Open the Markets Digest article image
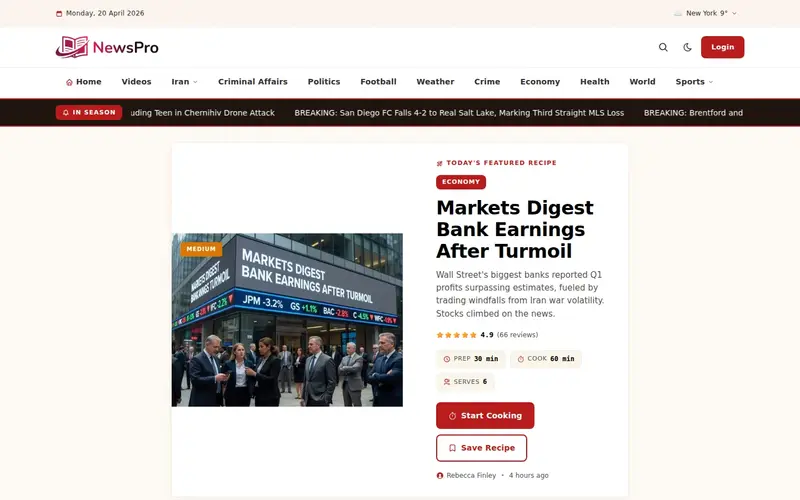Image resolution: width=800 pixels, height=500 pixels. 287,320
